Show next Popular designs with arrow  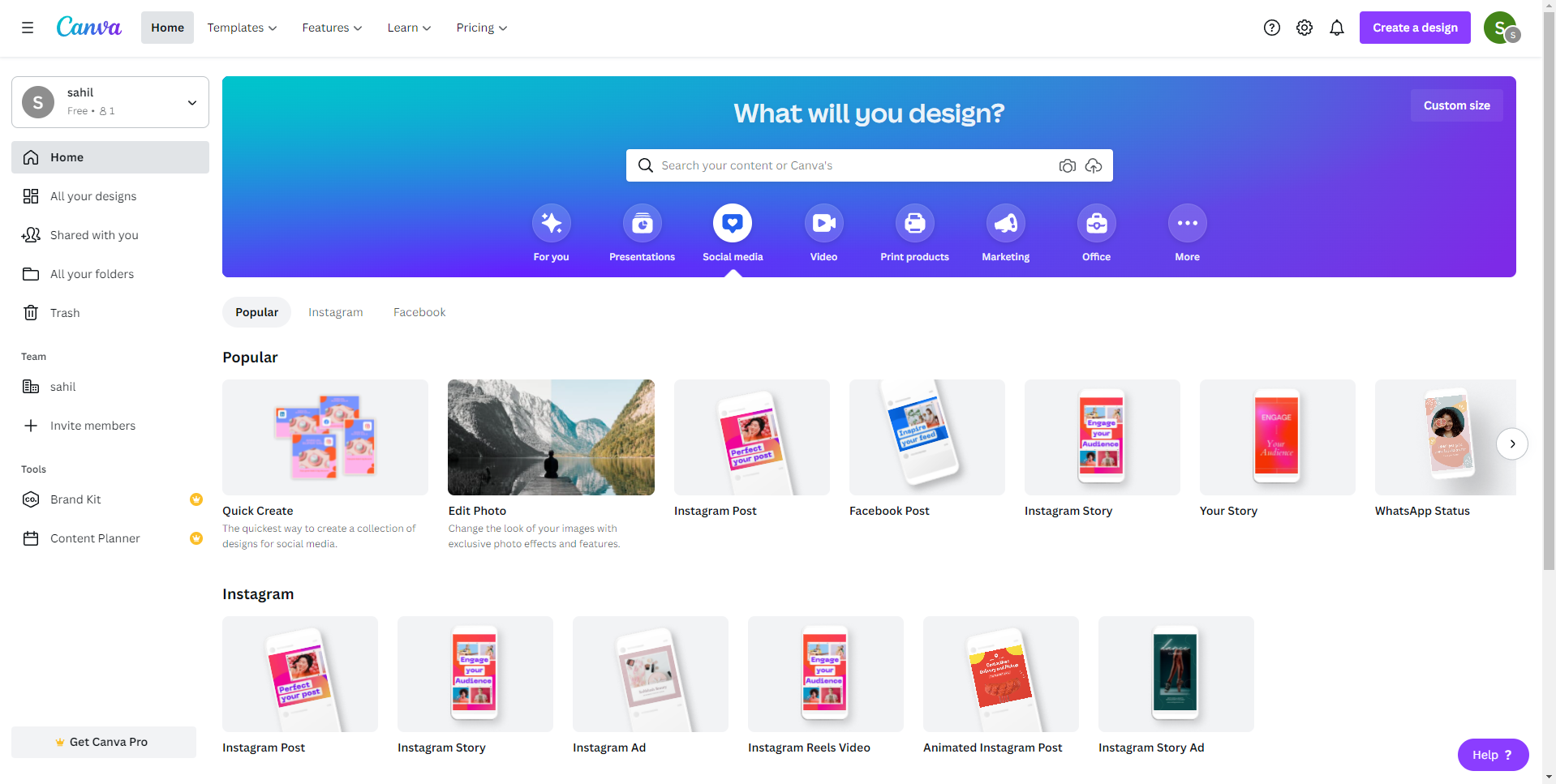click(1512, 443)
